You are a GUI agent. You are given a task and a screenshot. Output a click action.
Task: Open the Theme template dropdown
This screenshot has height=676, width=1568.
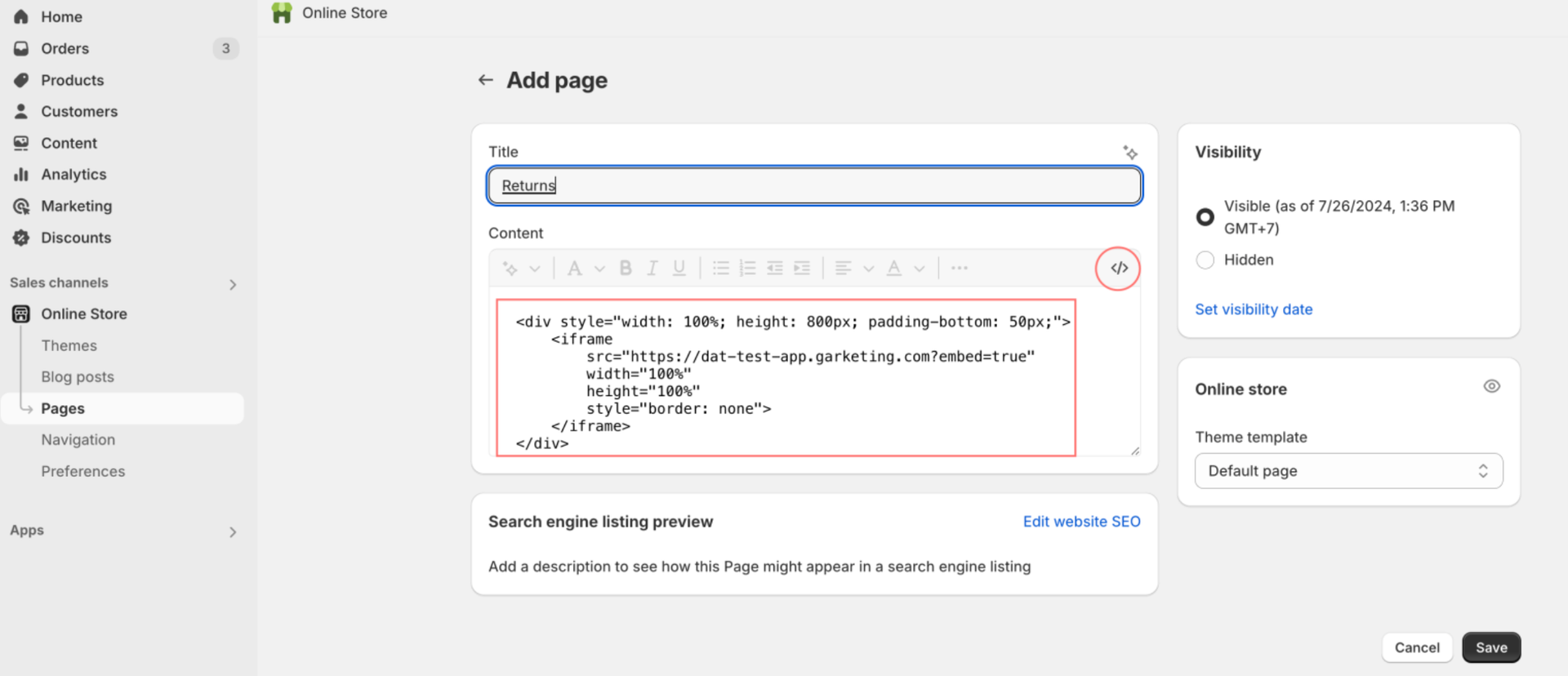point(1347,471)
